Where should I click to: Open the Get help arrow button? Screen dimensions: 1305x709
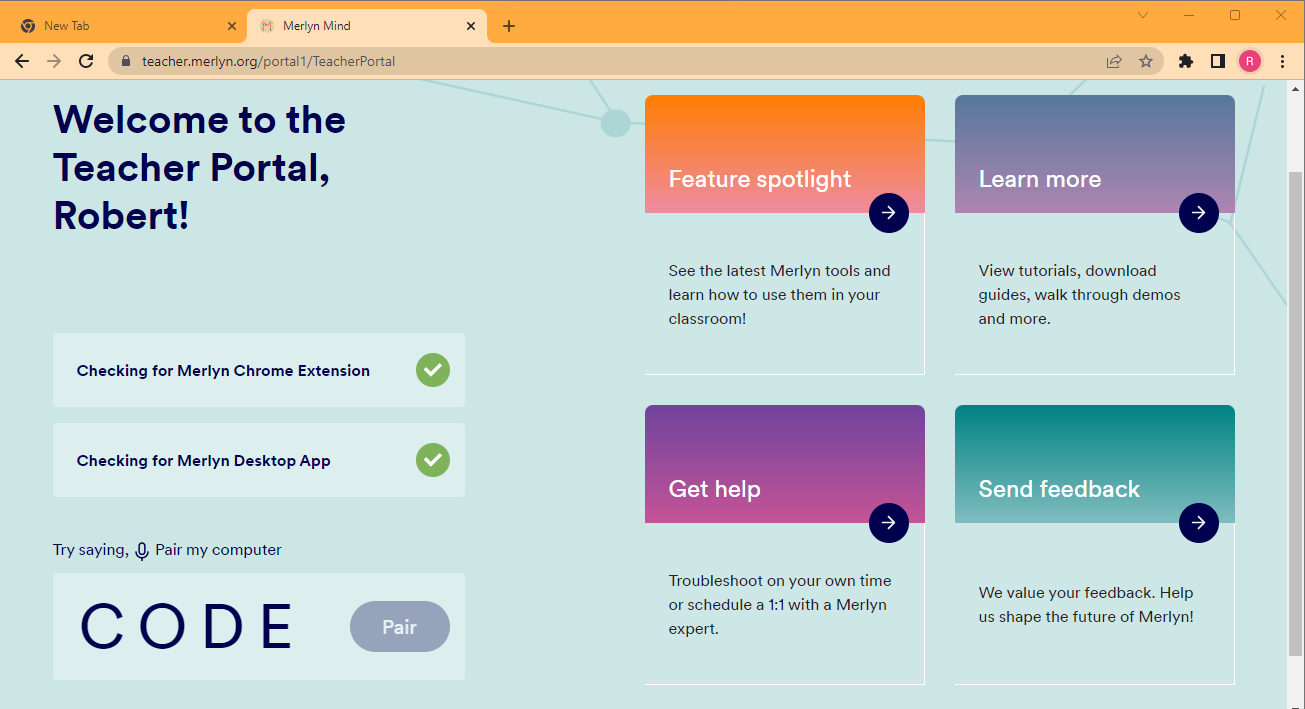(888, 523)
